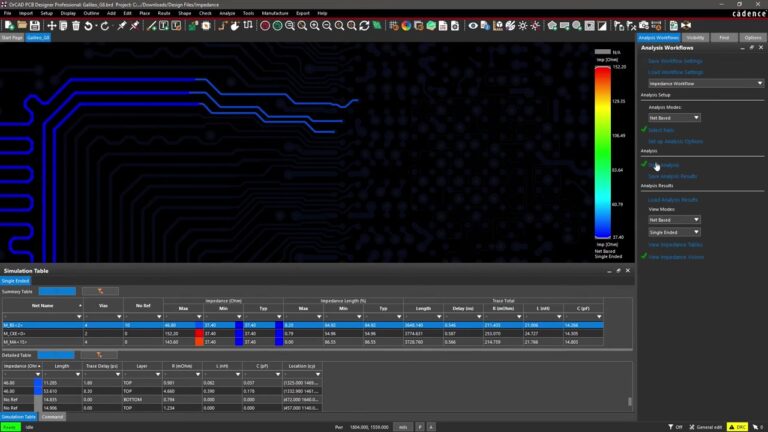Image resolution: width=768 pixels, height=432 pixels.
Task: Click the filter Off status icon
Action: click(x=675, y=427)
